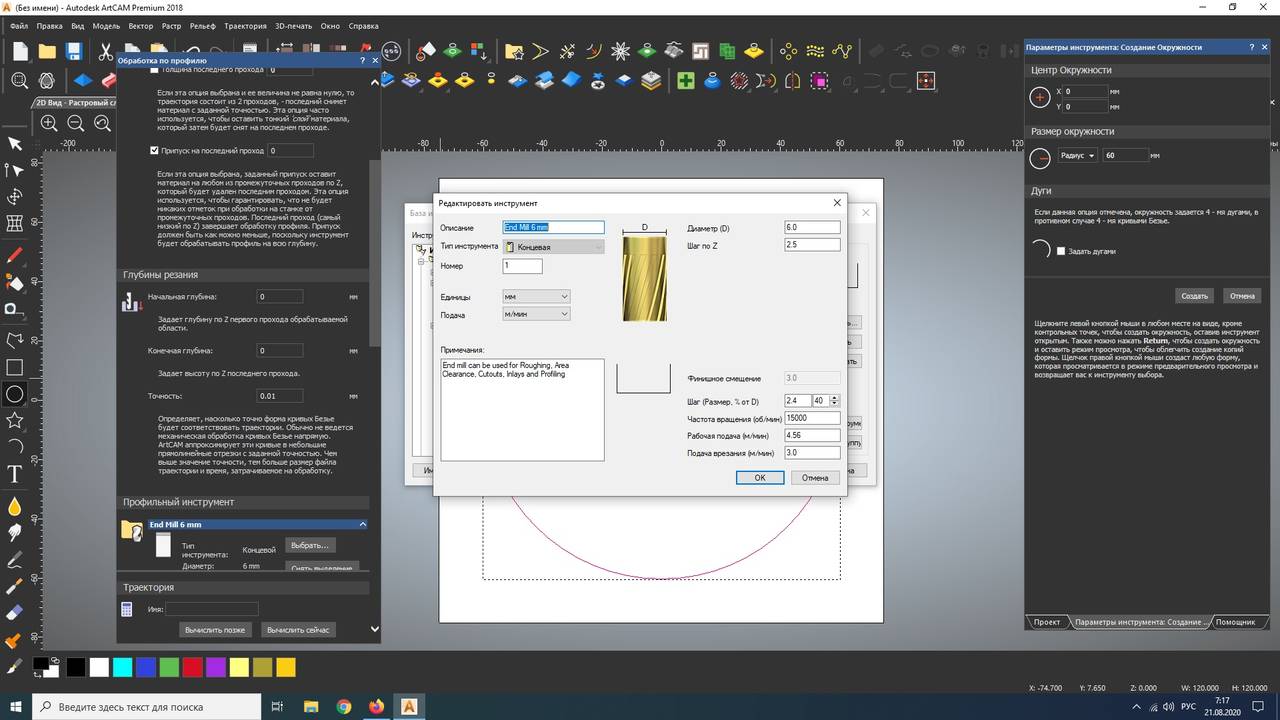Open the Tool type Концевая dropdown
This screenshot has height=720, width=1280.
pos(554,246)
